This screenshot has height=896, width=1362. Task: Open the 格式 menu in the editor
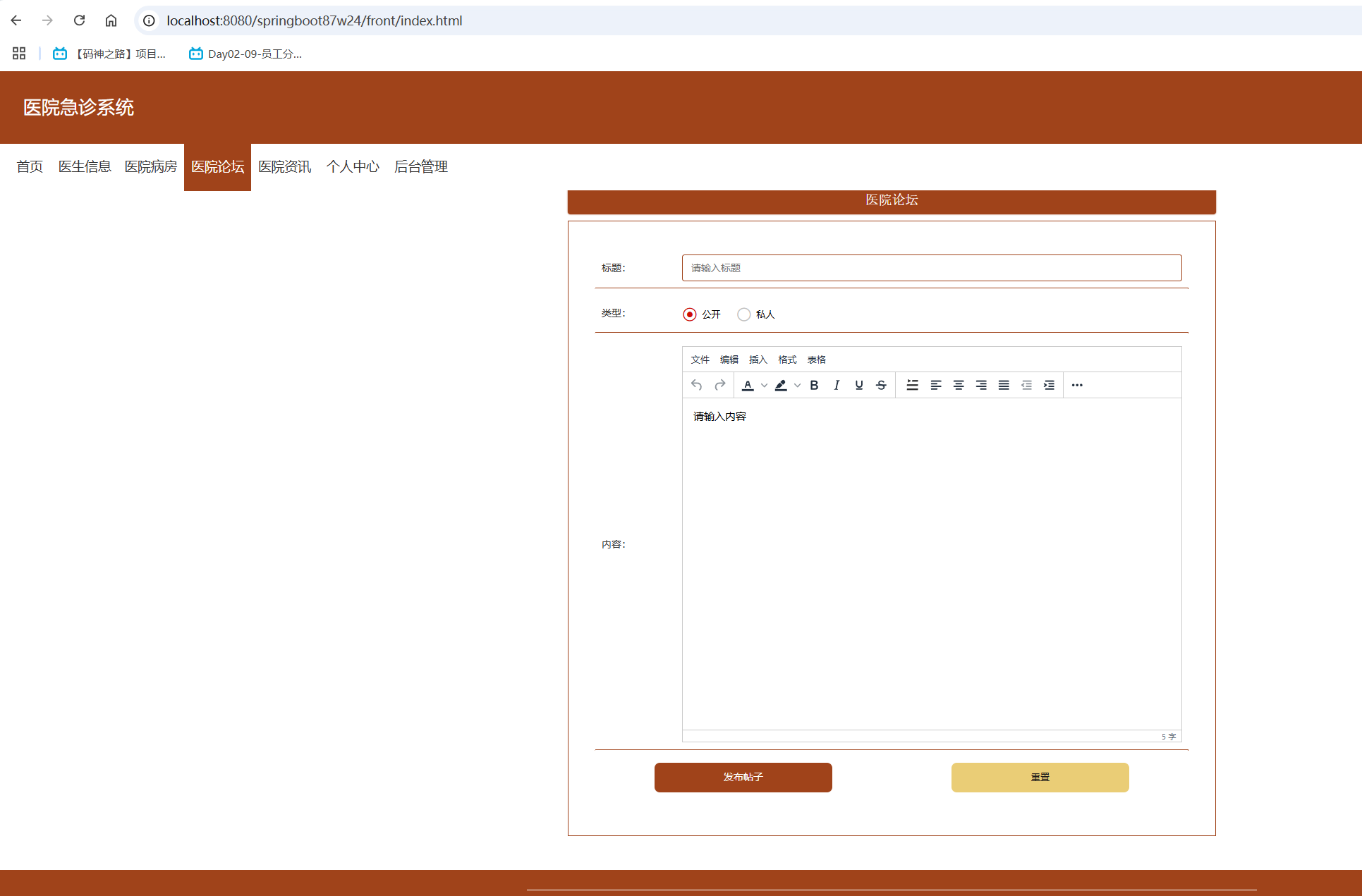coord(786,360)
